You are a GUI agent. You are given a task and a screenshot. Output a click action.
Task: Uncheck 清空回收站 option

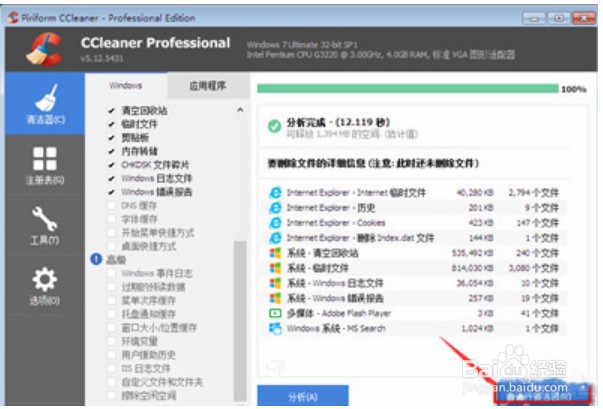coord(111,111)
